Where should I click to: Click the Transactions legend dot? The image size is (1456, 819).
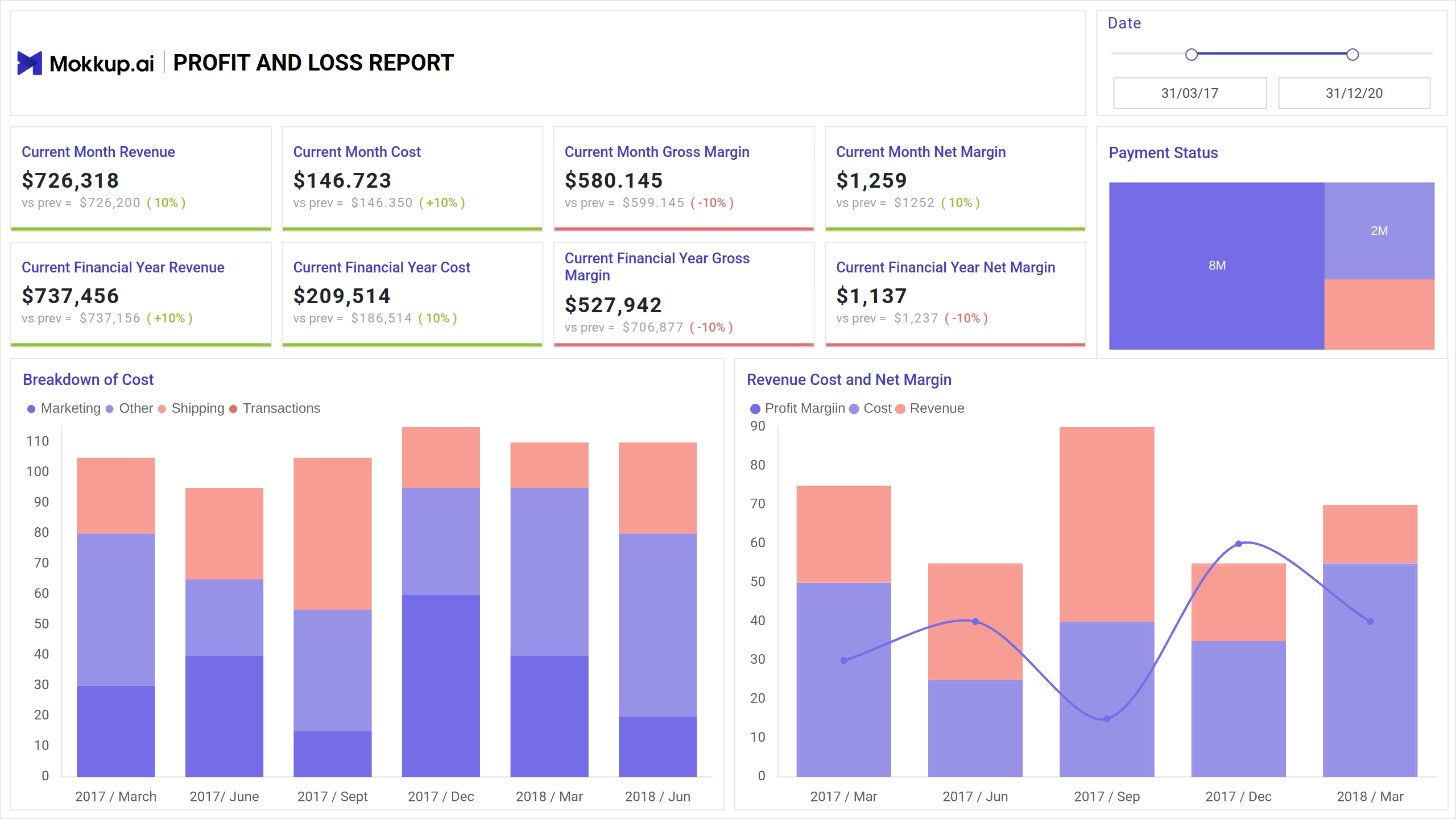point(233,409)
